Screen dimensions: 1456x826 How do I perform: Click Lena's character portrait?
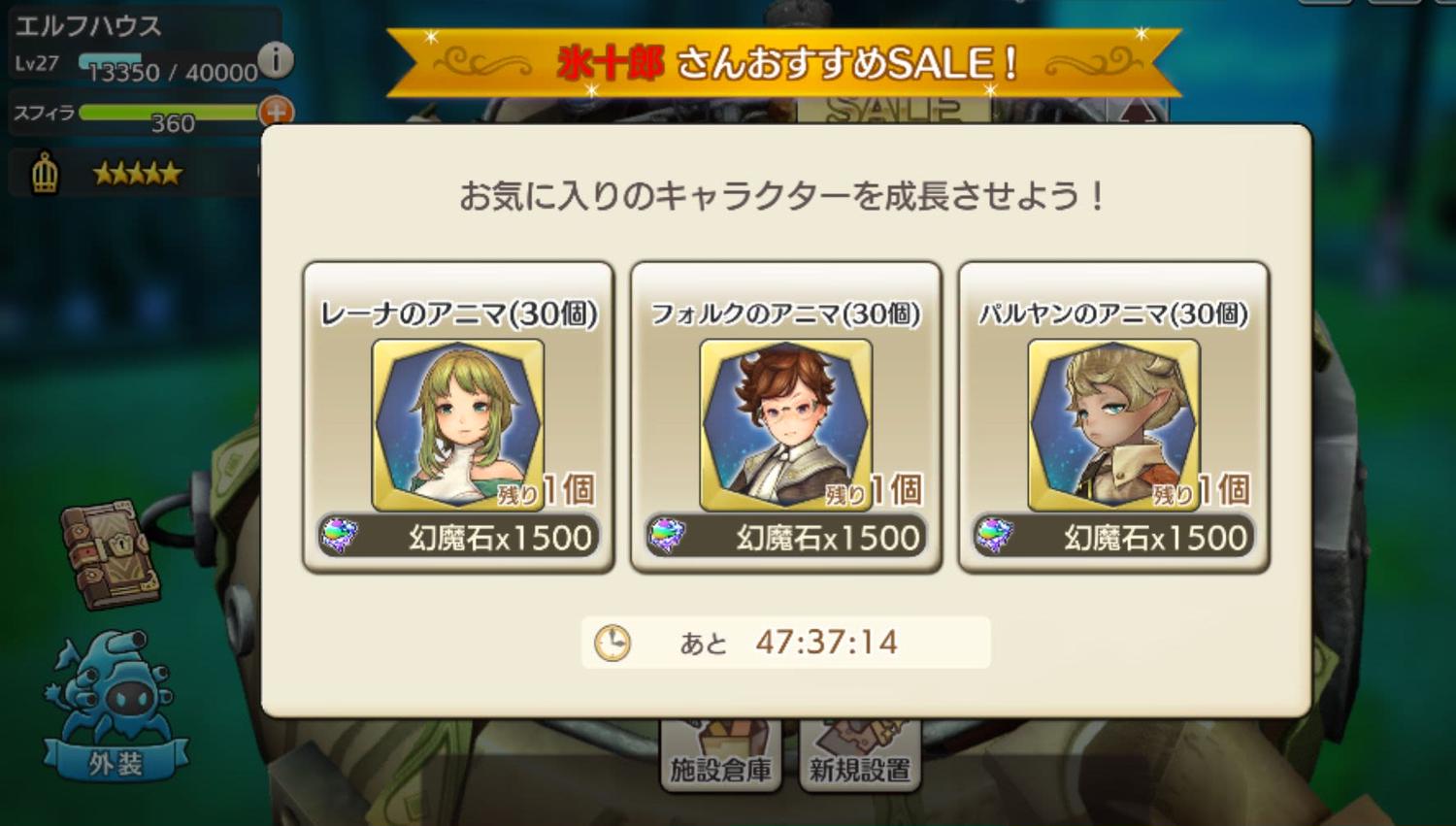tap(458, 424)
